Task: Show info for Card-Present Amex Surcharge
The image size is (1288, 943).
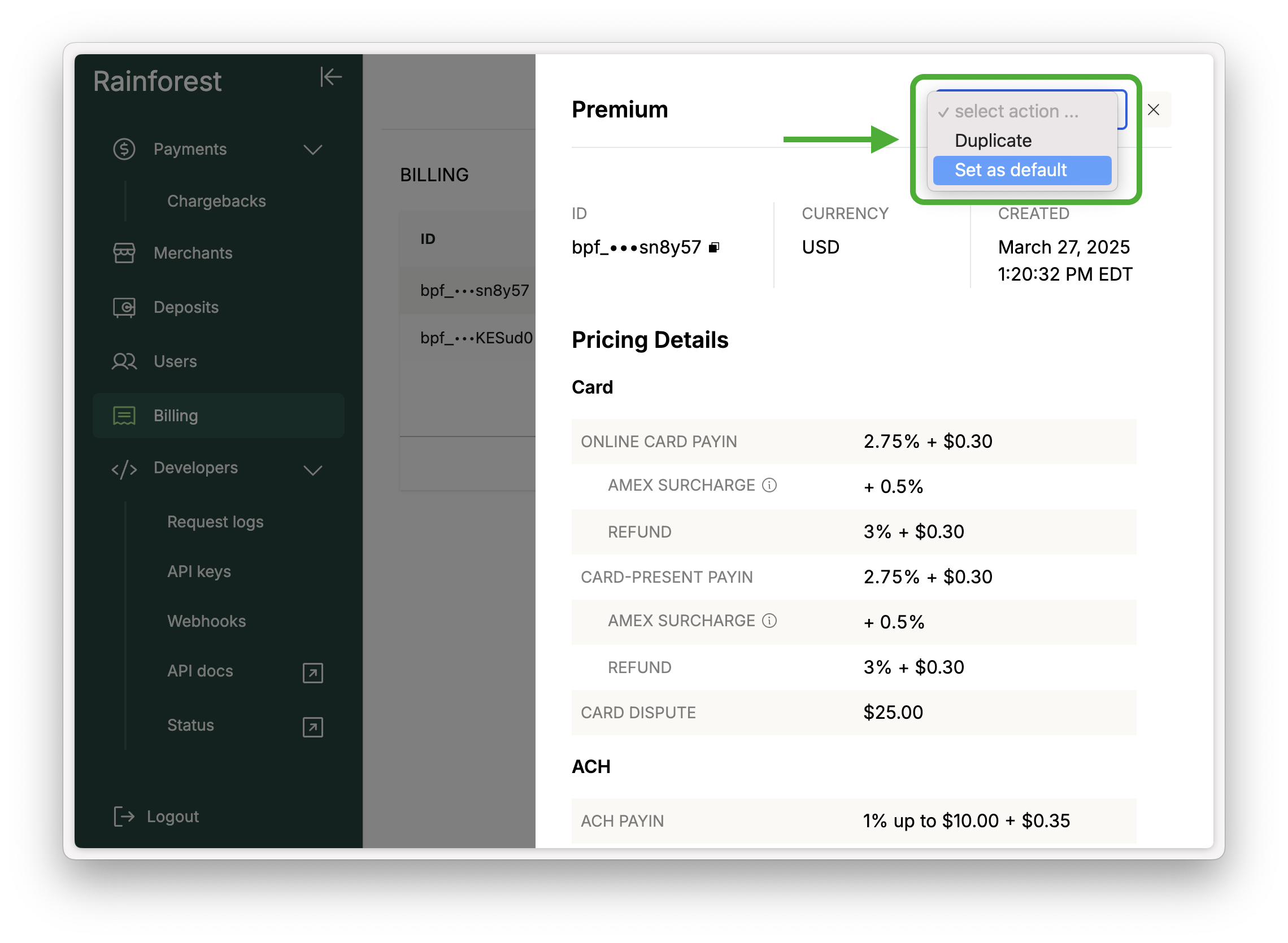Action: click(x=769, y=621)
